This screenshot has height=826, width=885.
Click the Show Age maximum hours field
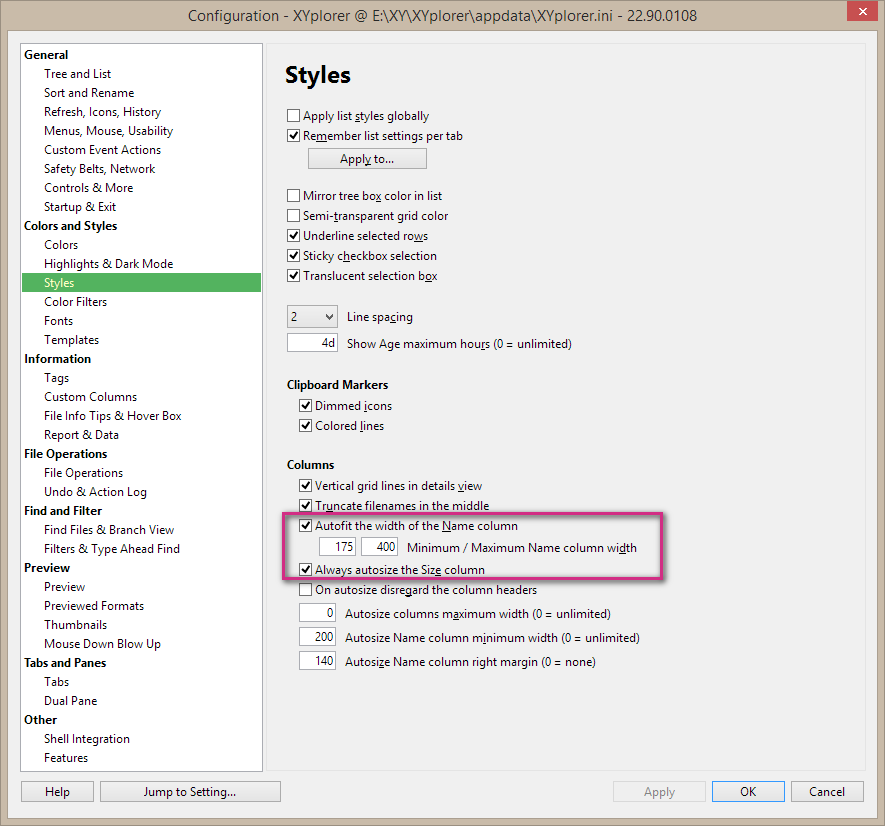click(313, 343)
